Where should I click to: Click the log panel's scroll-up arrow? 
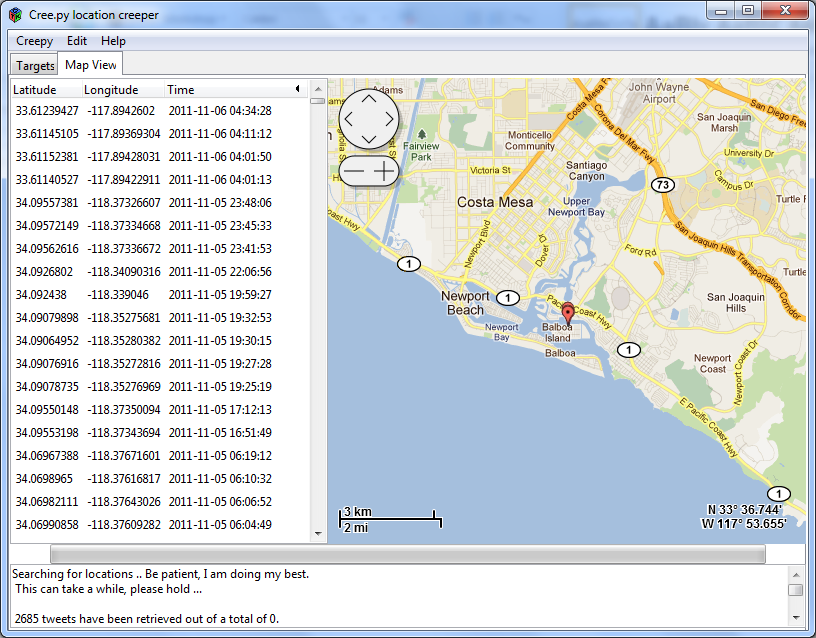coord(796,575)
